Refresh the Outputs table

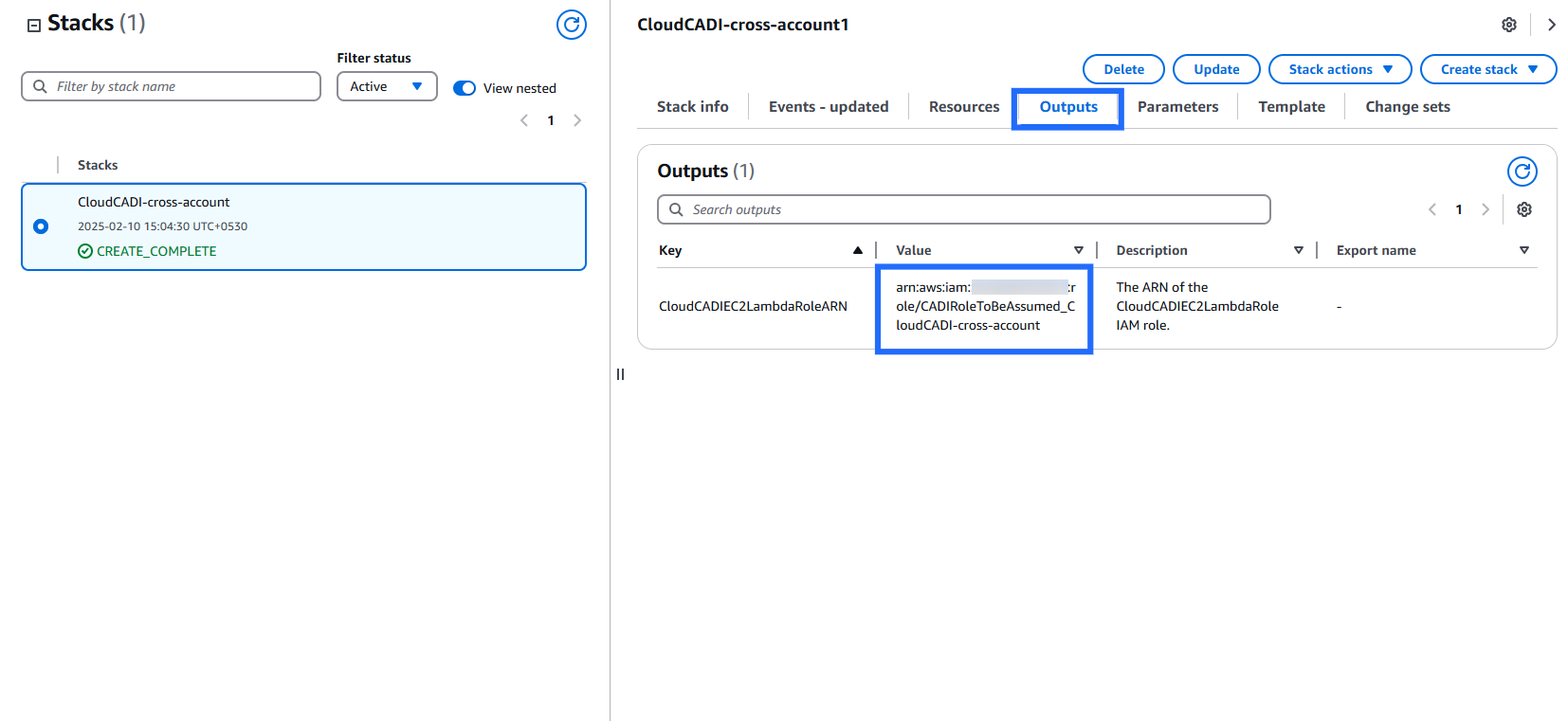pyautogui.click(x=1522, y=171)
